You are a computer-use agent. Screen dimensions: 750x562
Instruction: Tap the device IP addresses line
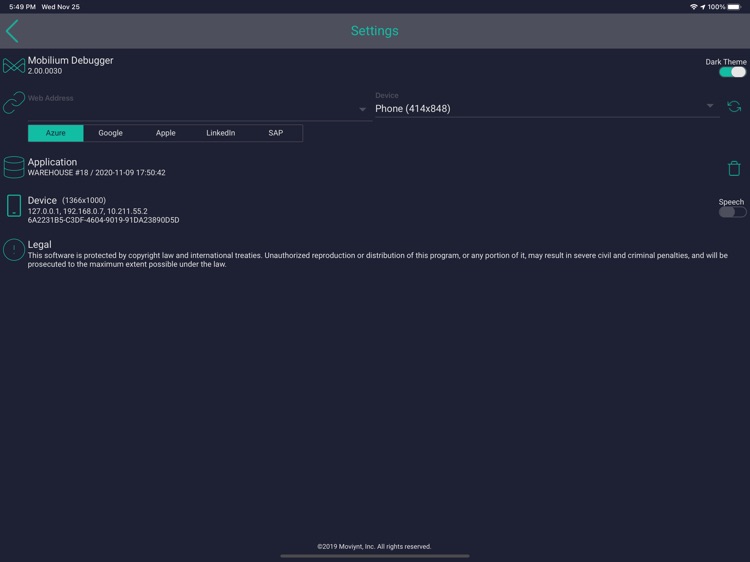(x=88, y=211)
